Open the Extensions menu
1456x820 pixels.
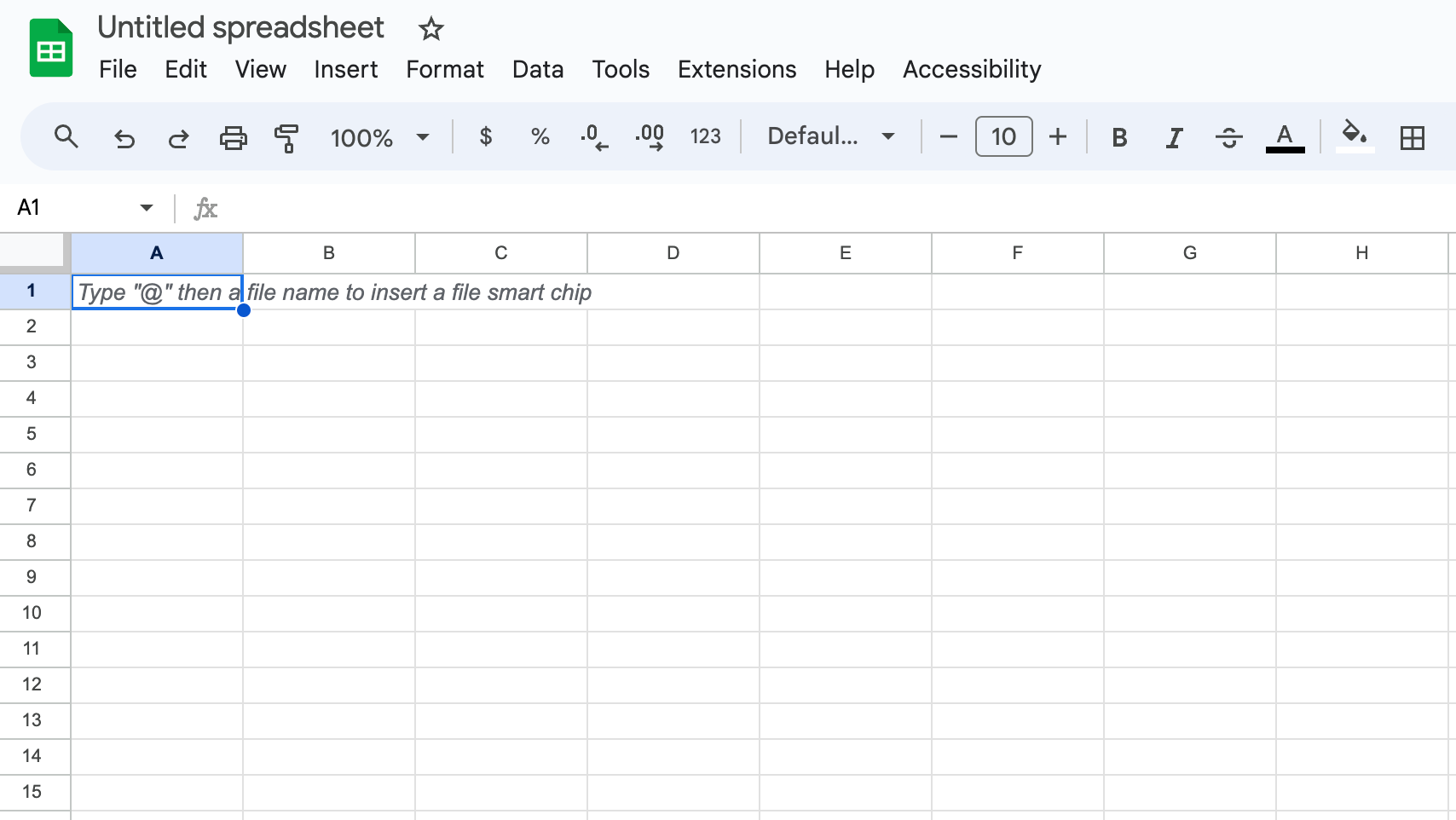coord(737,69)
